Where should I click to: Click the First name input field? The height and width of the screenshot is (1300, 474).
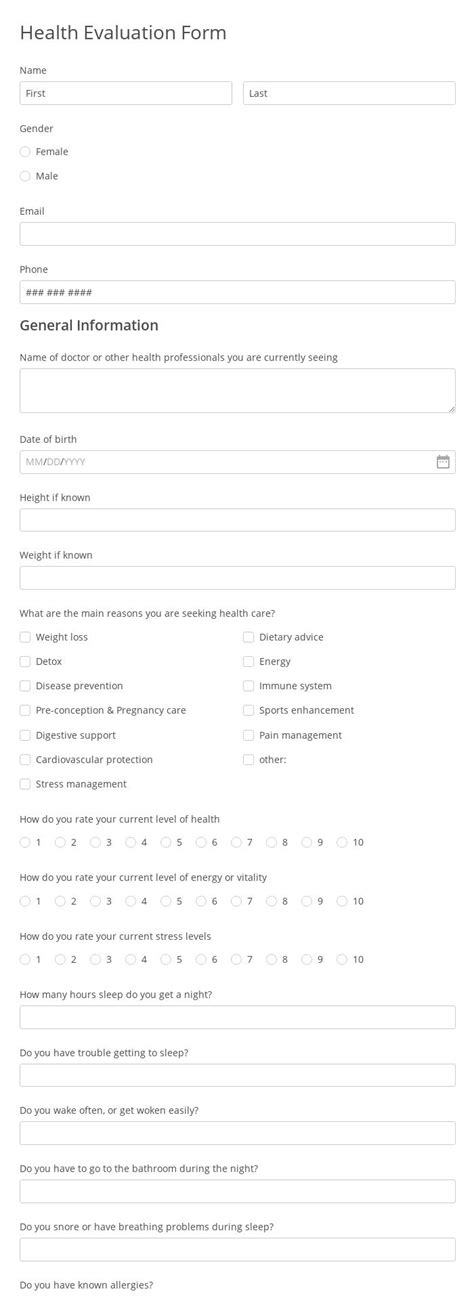(x=126, y=93)
